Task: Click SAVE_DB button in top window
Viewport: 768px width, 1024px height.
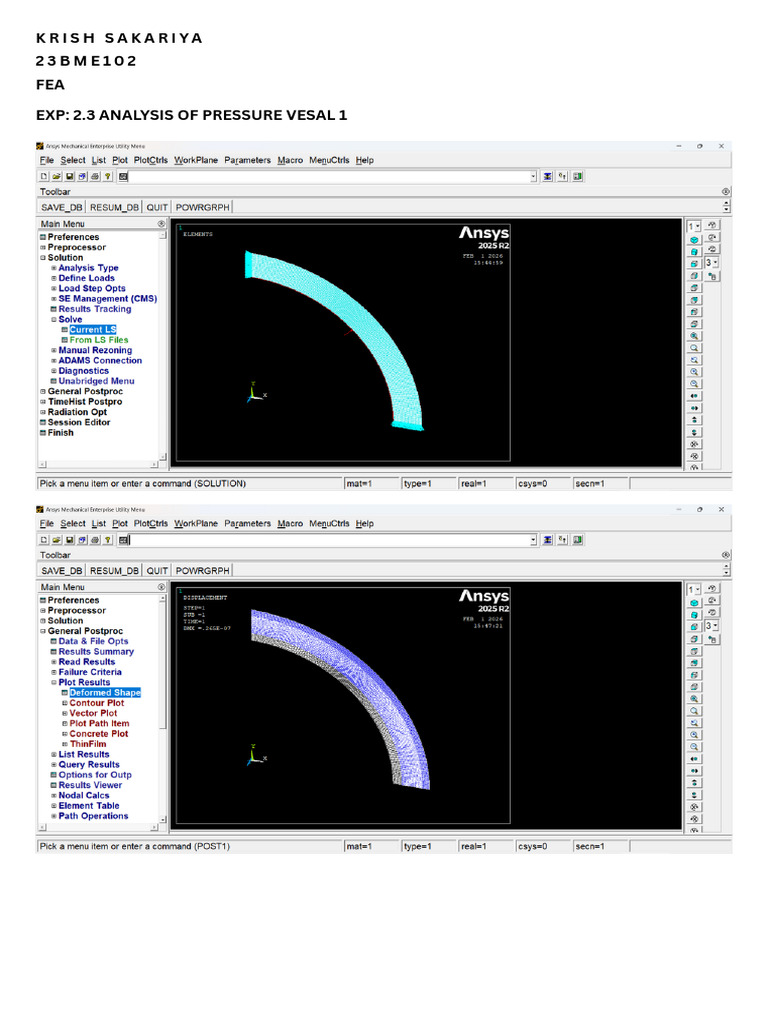Action: [x=61, y=207]
